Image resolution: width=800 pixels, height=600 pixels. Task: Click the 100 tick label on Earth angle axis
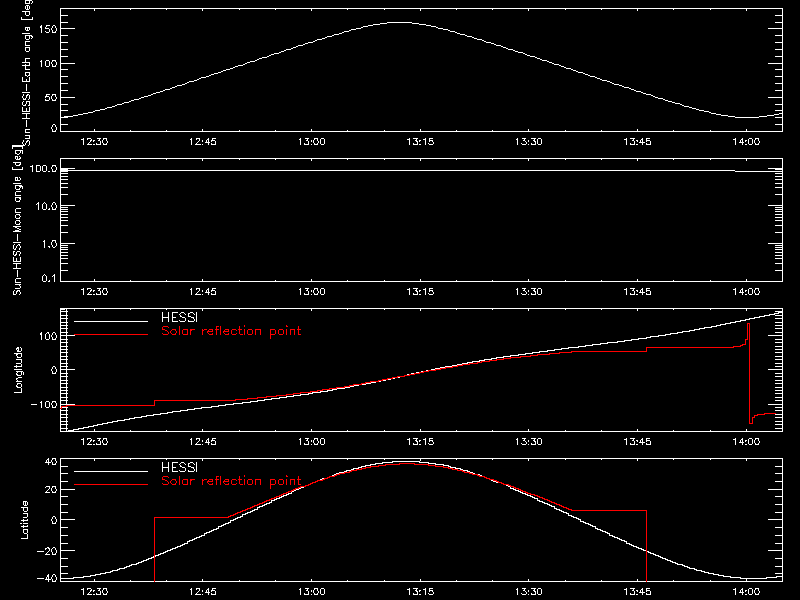[48, 64]
